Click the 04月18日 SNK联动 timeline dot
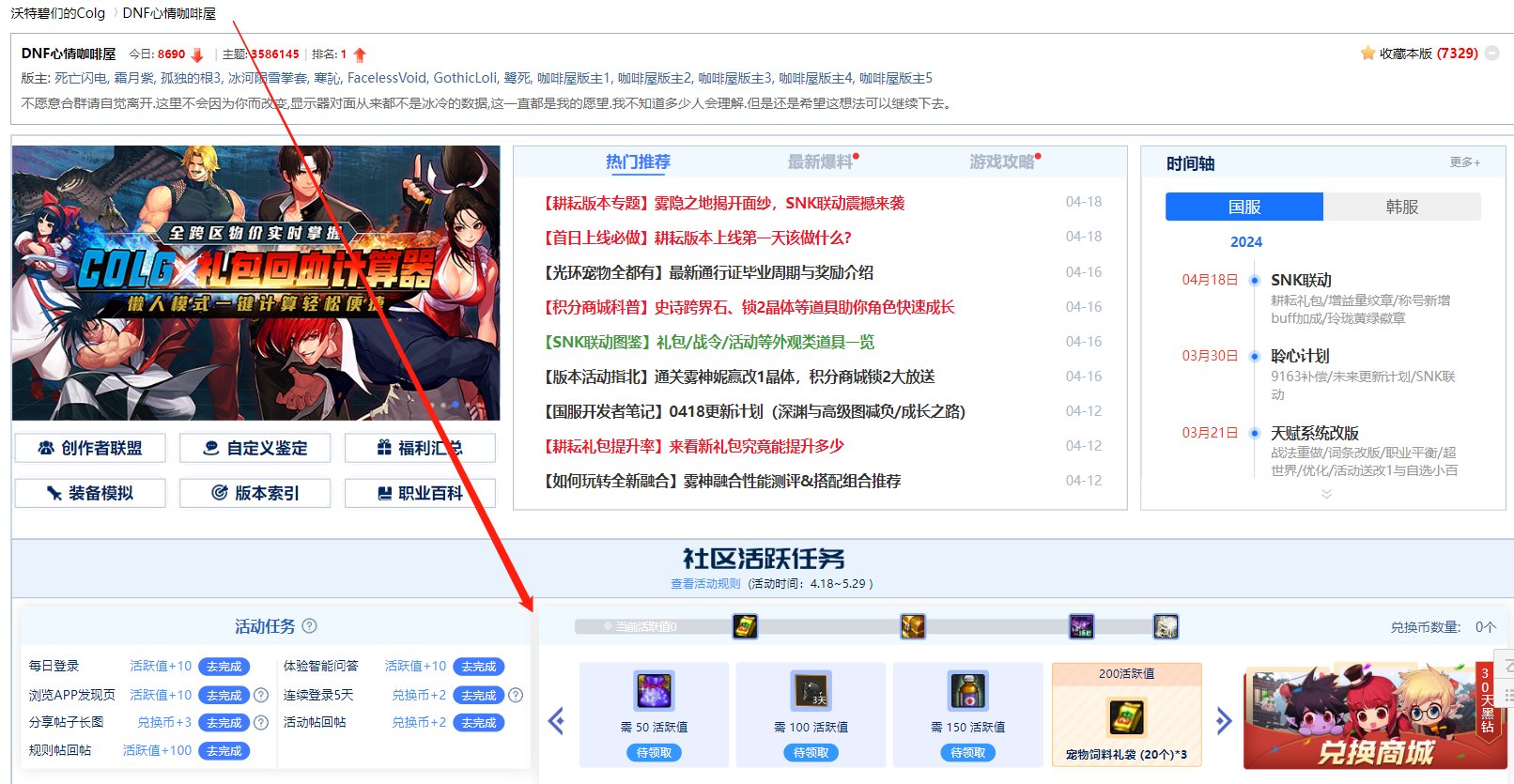Viewport: 1514px width, 784px height. pyautogui.click(x=1254, y=280)
